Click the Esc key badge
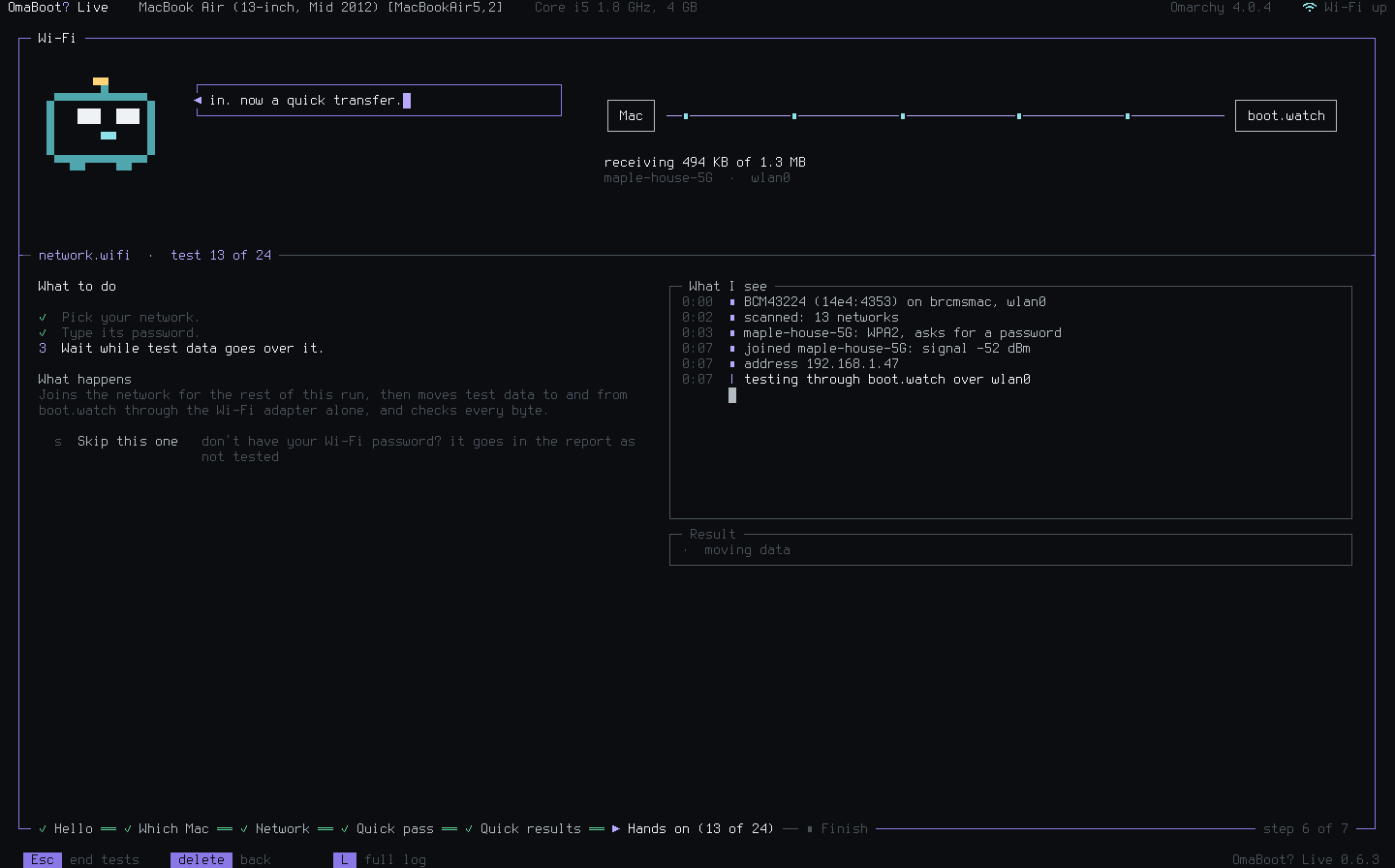 click(43, 859)
